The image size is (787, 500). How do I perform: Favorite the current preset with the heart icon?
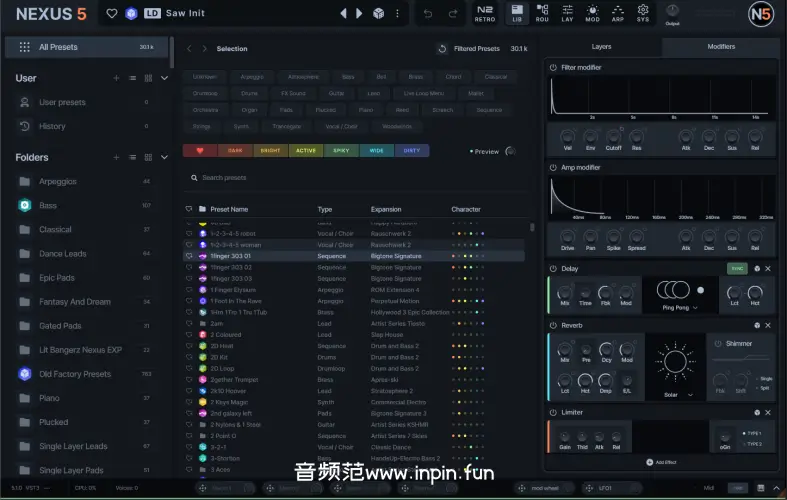pos(112,13)
